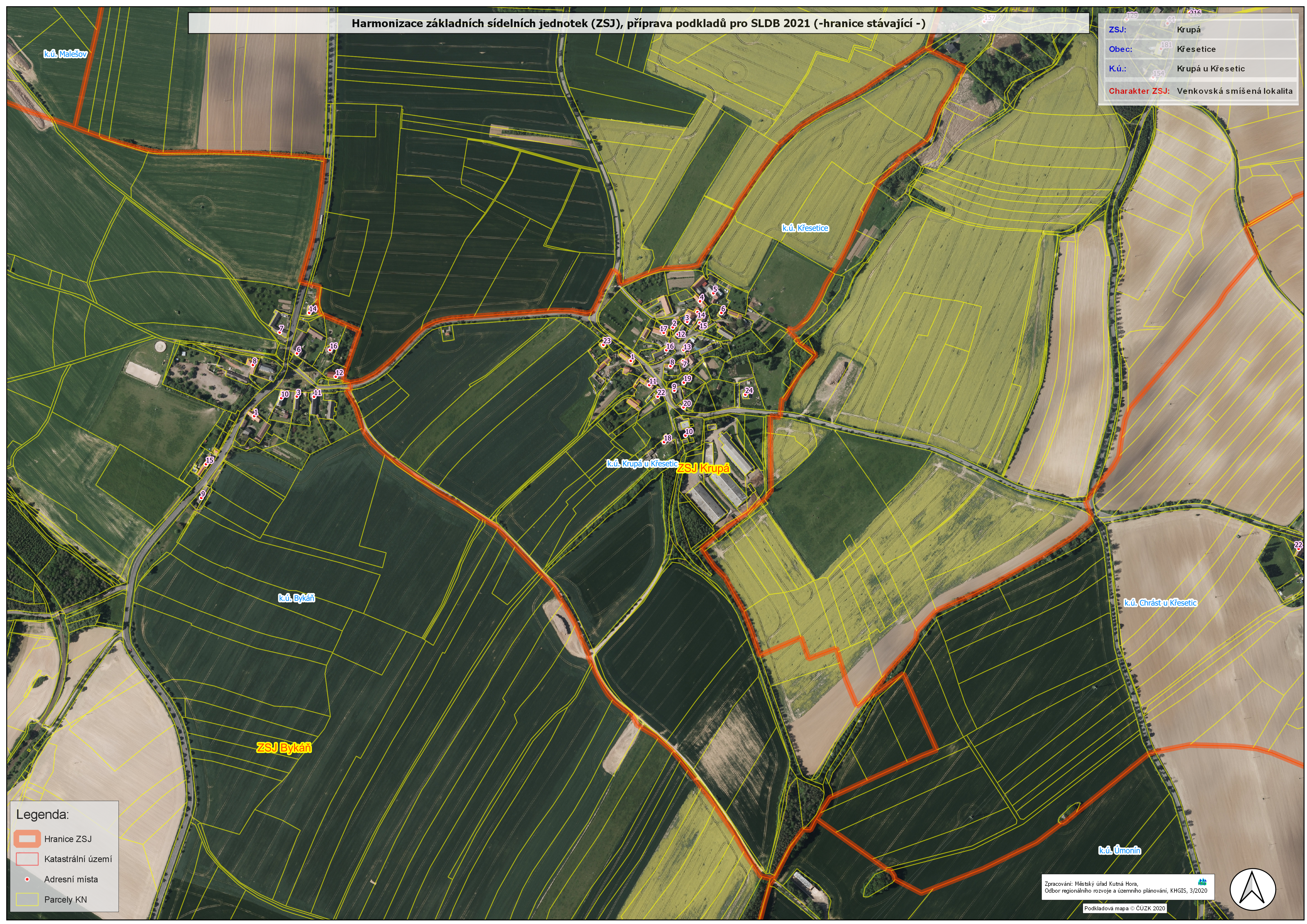
Task: Click address point 24 in Krupá
Action: [x=746, y=394]
